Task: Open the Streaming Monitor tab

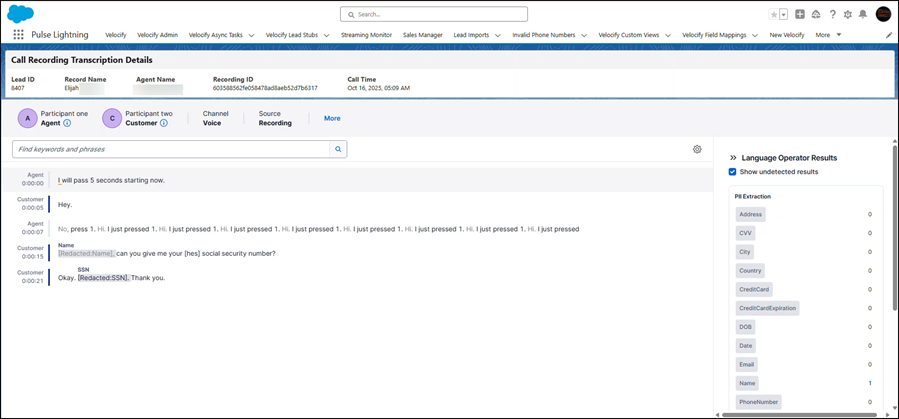Action: (x=366, y=35)
